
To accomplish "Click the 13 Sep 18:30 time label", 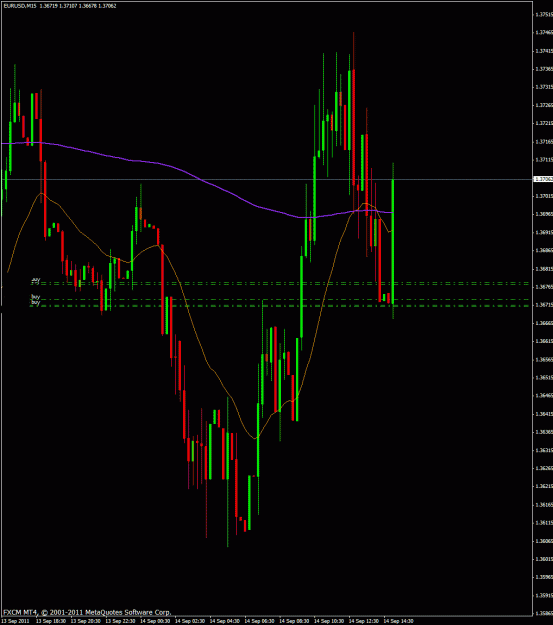I will pyautogui.click(x=51, y=621).
